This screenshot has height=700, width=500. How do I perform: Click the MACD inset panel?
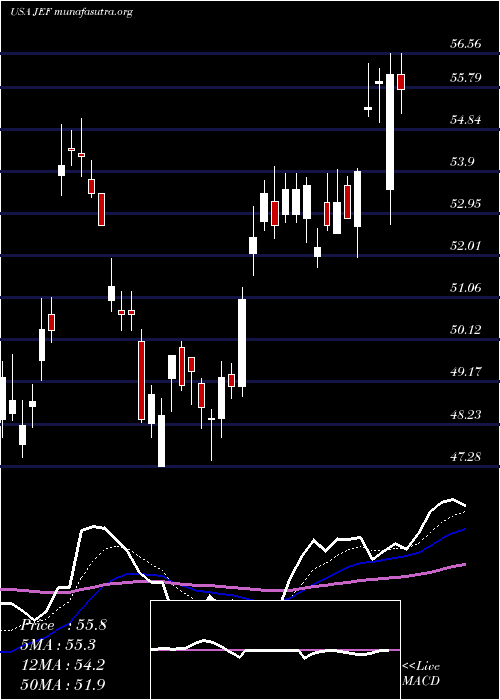tap(275, 650)
